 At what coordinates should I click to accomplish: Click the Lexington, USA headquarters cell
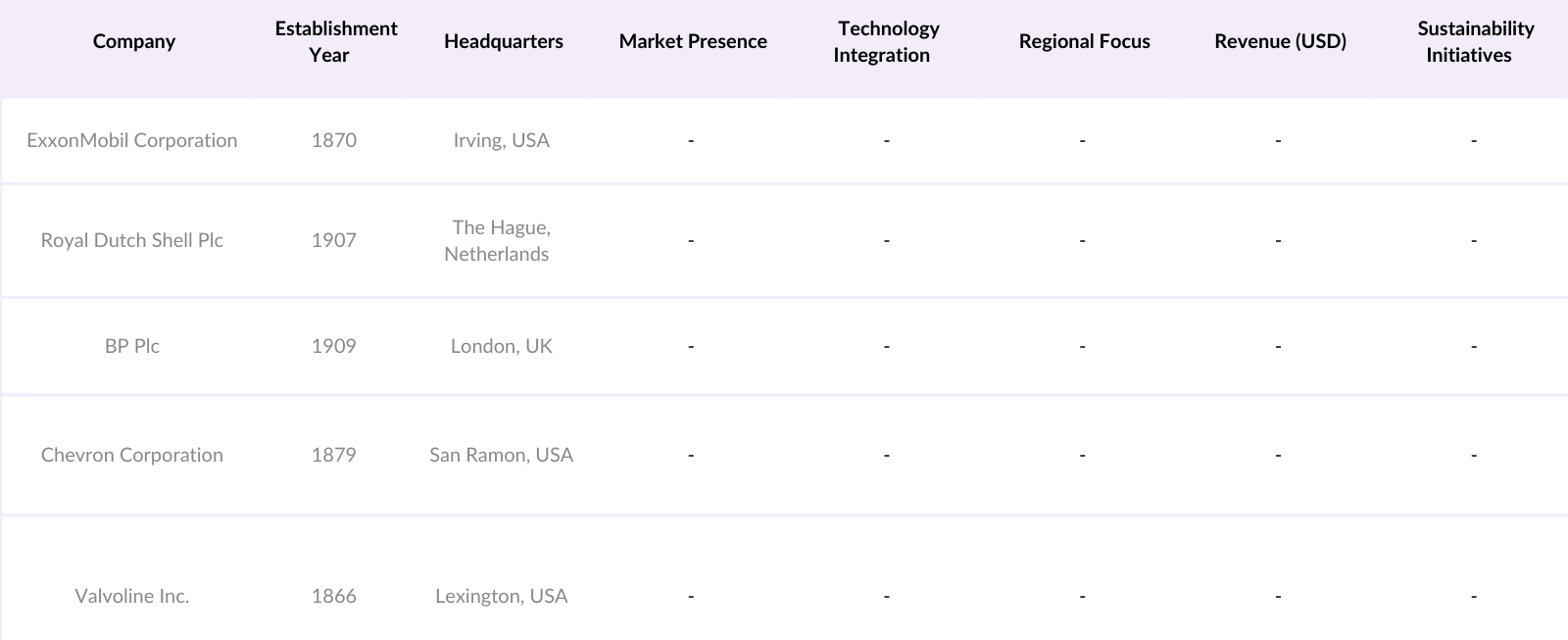[x=501, y=596]
